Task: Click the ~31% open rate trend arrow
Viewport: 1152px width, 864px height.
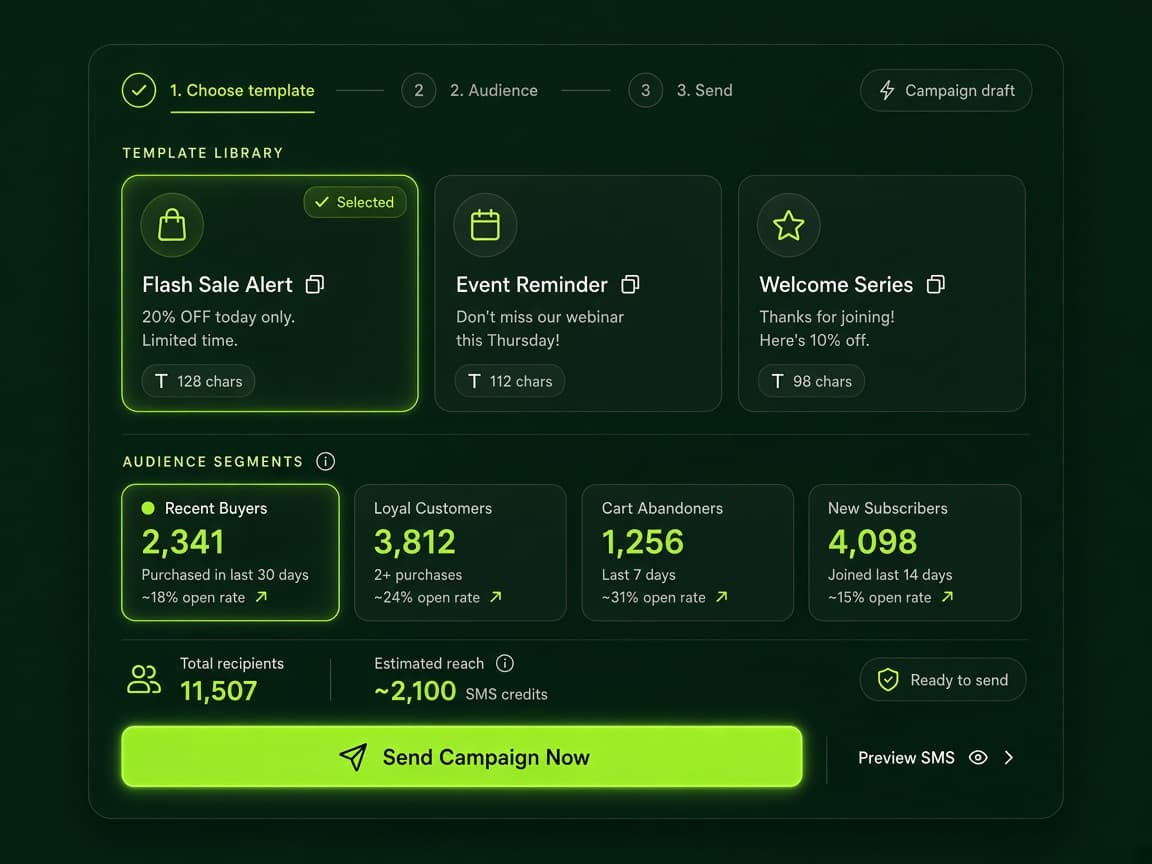Action: (x=721, y=597)
